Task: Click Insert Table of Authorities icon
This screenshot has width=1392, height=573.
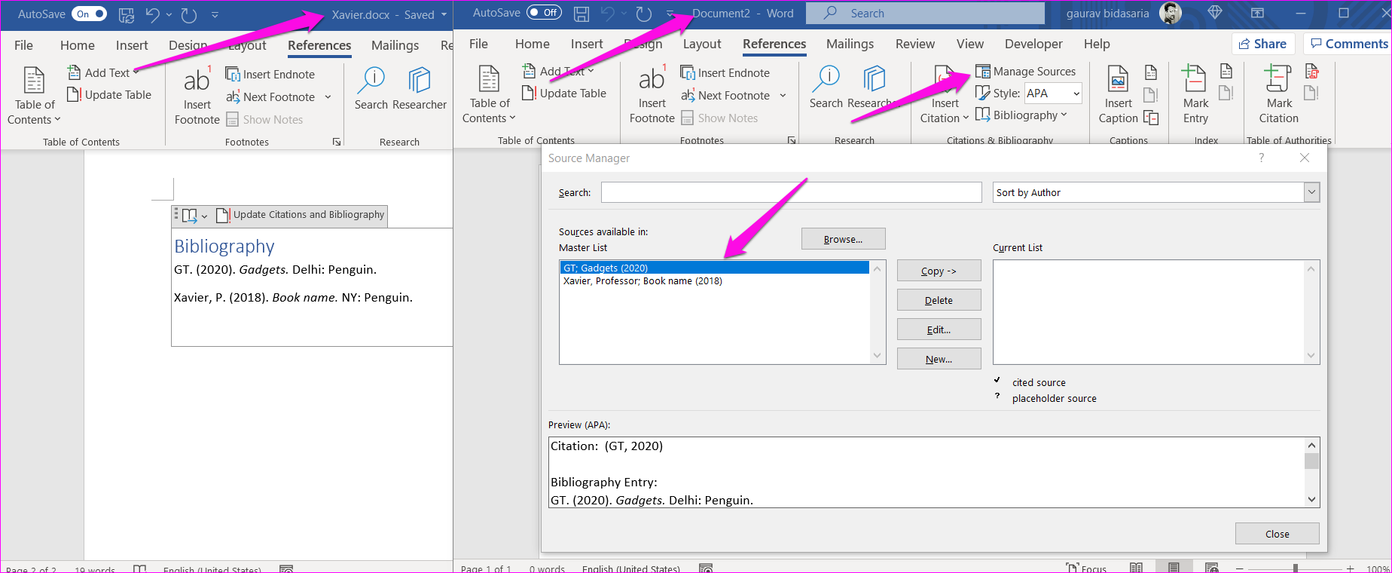Action: (x=1312, y=72)
